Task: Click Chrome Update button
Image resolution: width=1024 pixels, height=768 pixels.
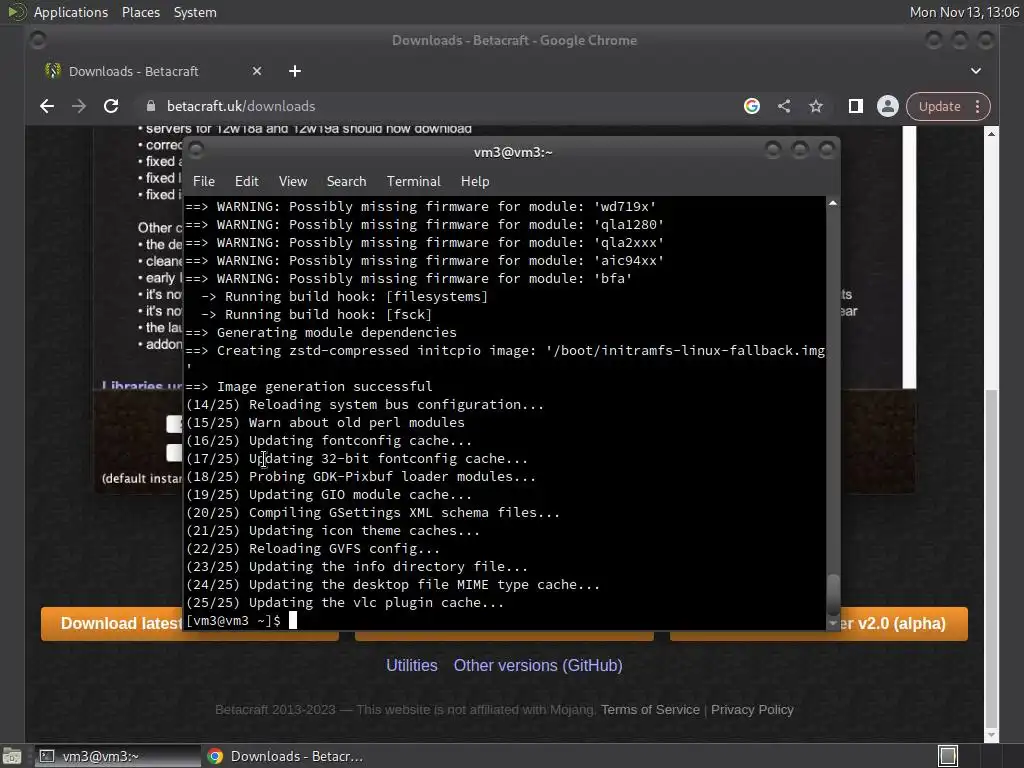Action: [939, 106]
